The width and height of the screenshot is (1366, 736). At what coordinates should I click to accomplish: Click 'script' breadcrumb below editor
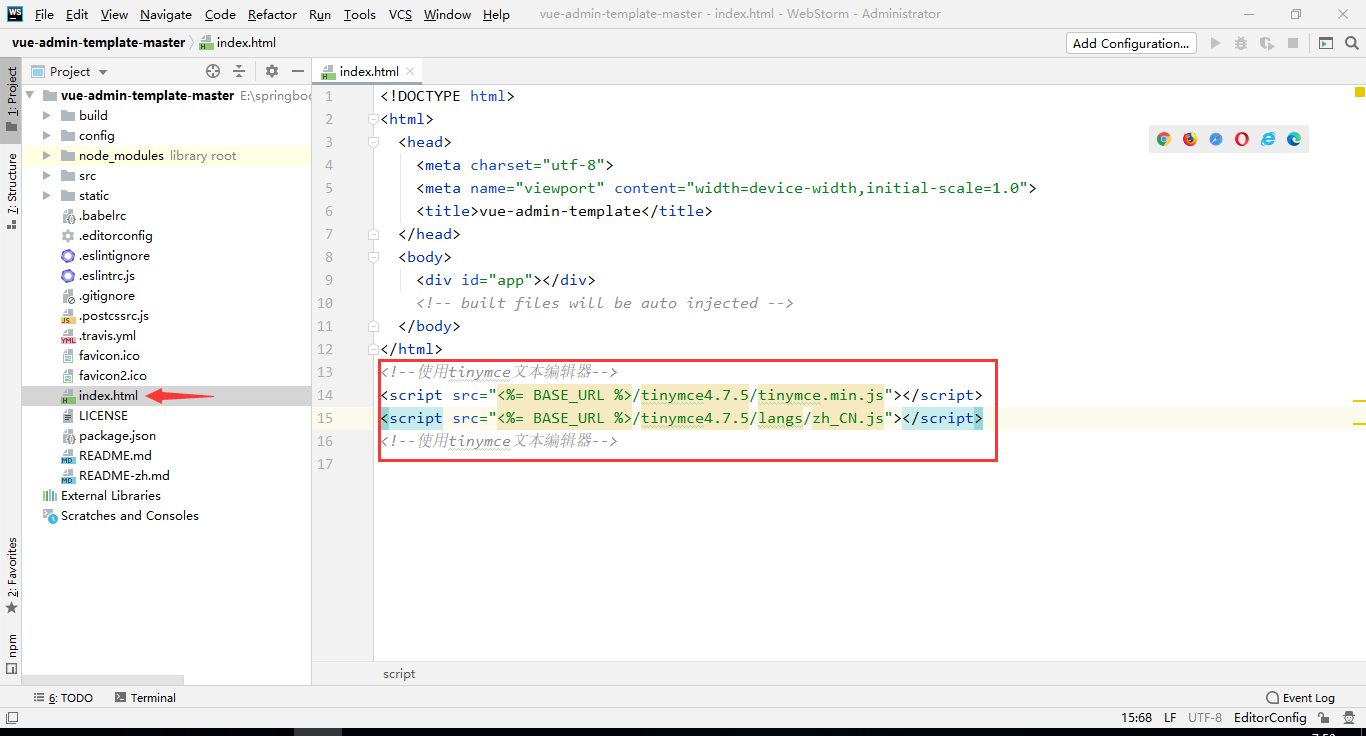pyautogui.click(x=399, y=674)
